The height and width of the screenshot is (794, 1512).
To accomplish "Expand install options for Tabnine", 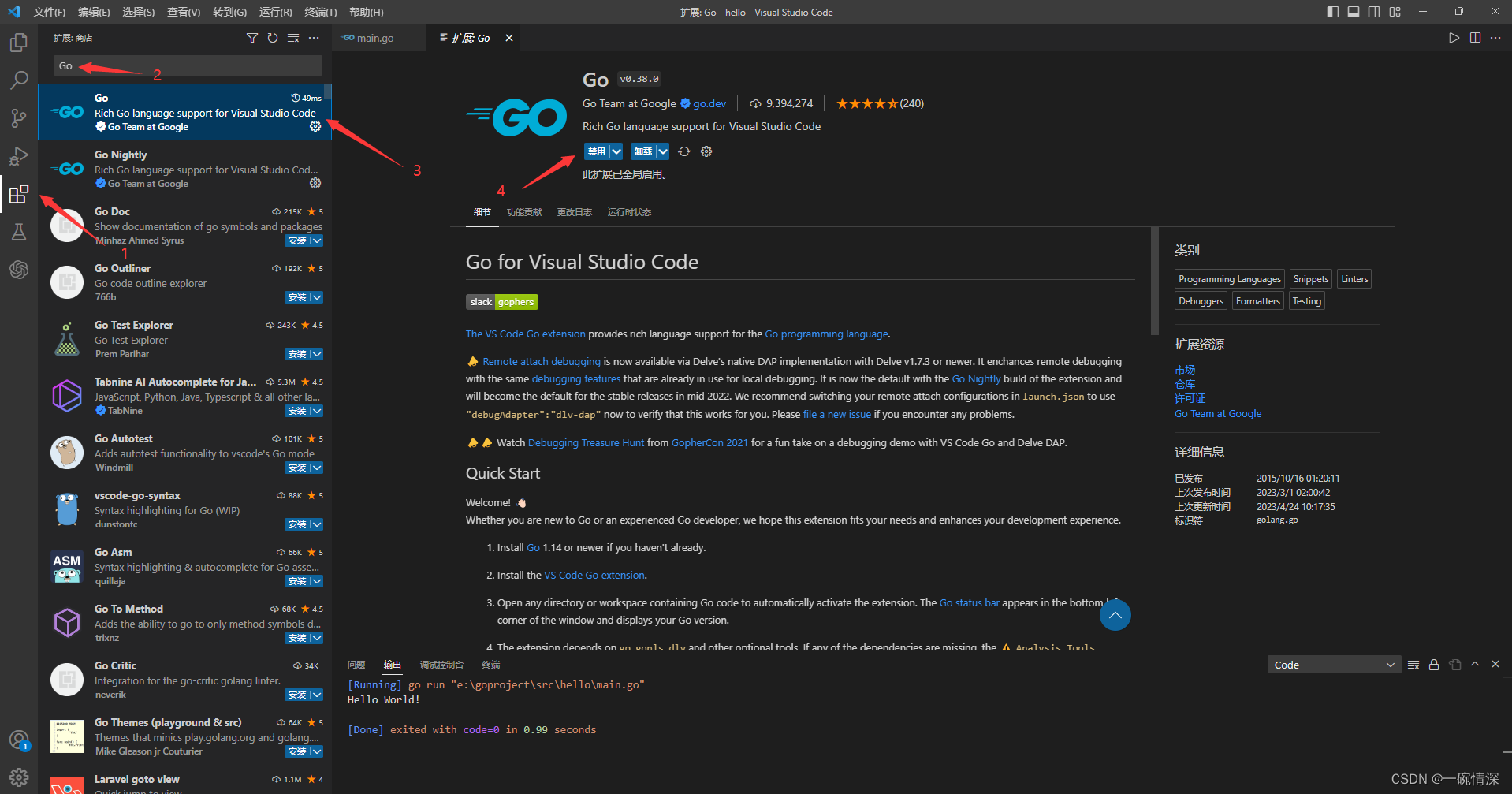I will 317,411.
